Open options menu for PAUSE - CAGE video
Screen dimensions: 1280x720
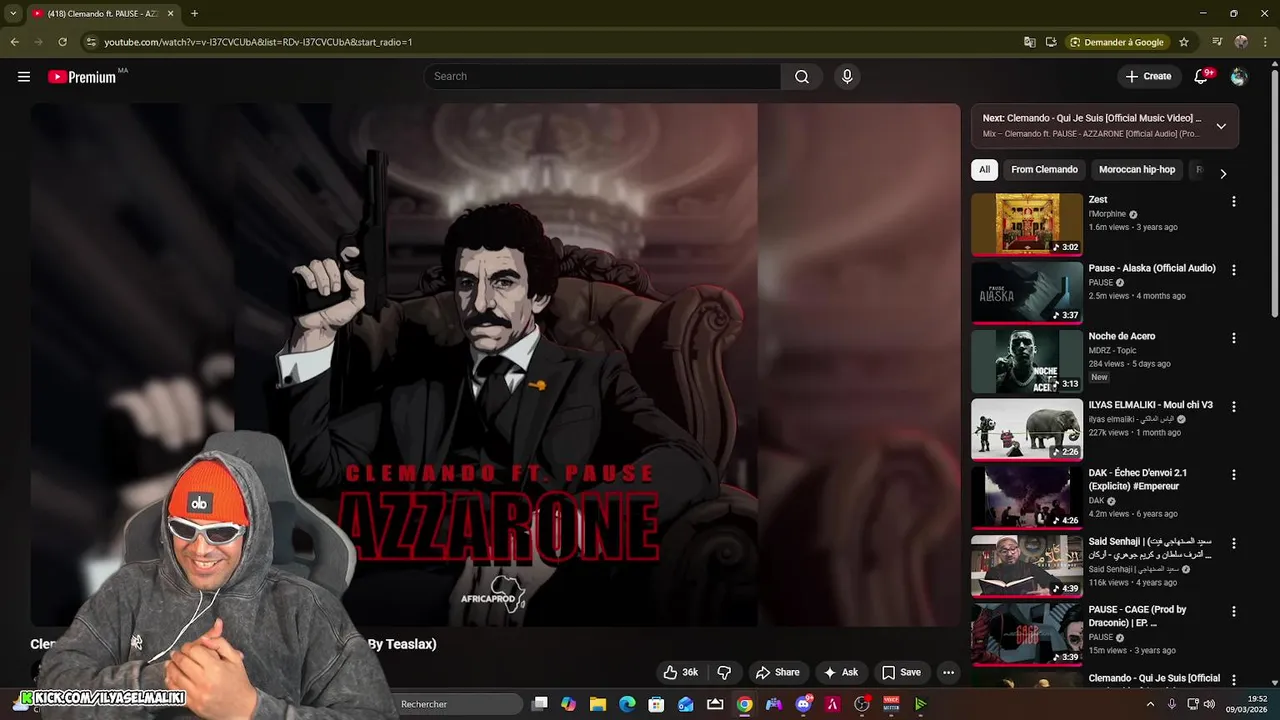[x=1233, y=611]
